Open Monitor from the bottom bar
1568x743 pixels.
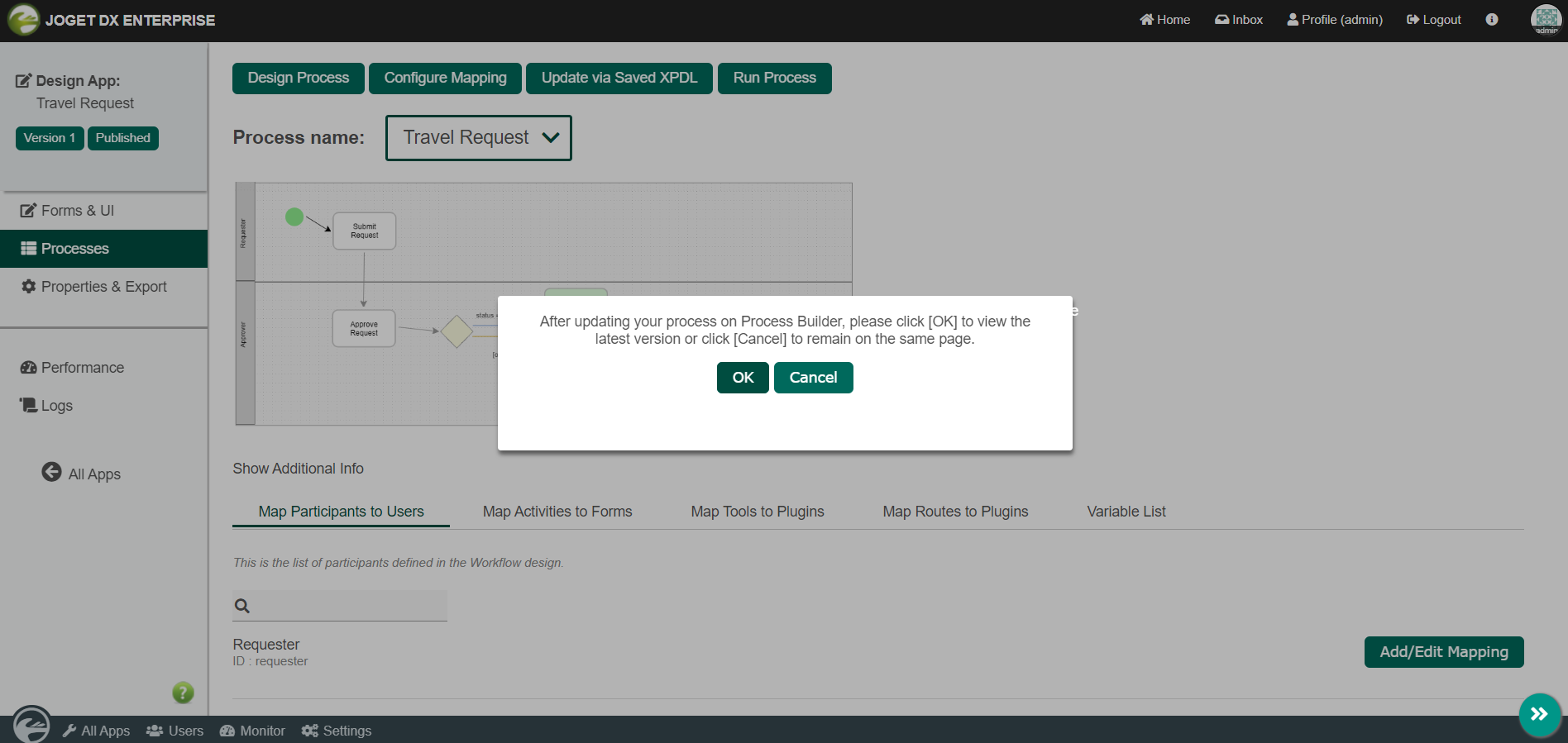(x=252, y=731)
